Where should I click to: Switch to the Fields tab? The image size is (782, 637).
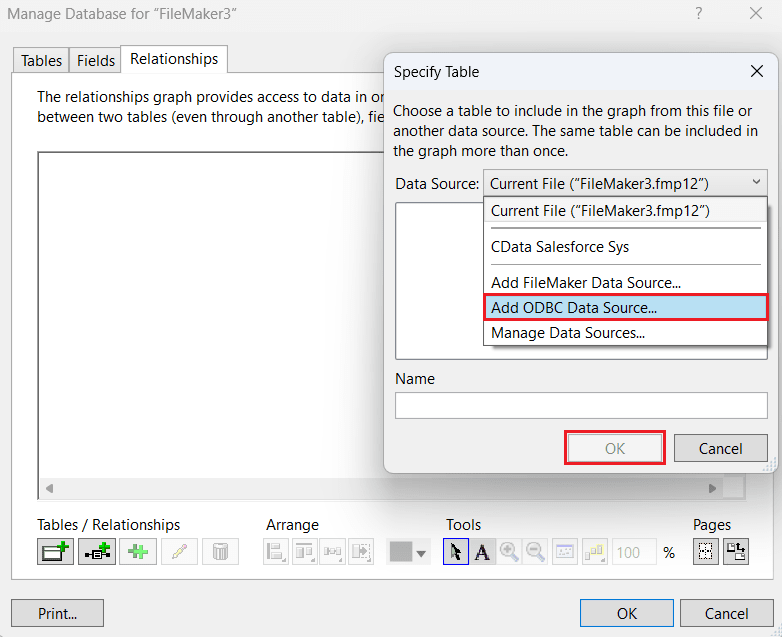(96, 61)
